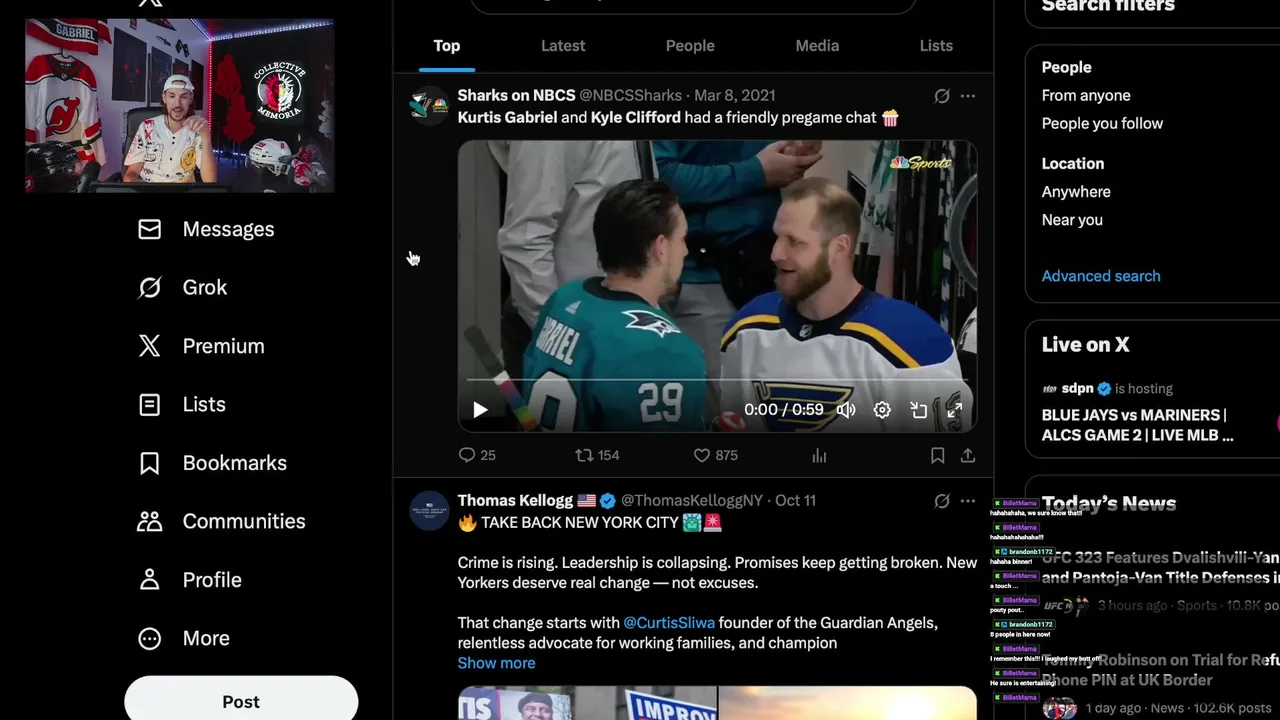Share the Sharks on NBCS post
Screen dimensions: 1280x720
pos(968,455)
